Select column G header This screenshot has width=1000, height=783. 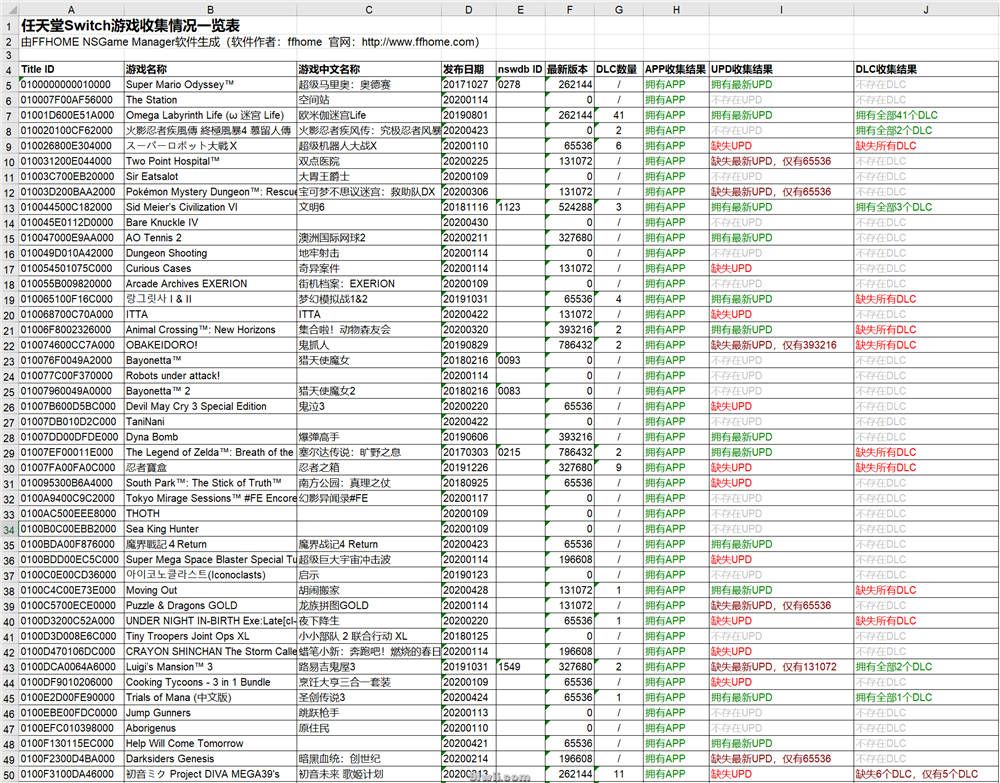619,10
